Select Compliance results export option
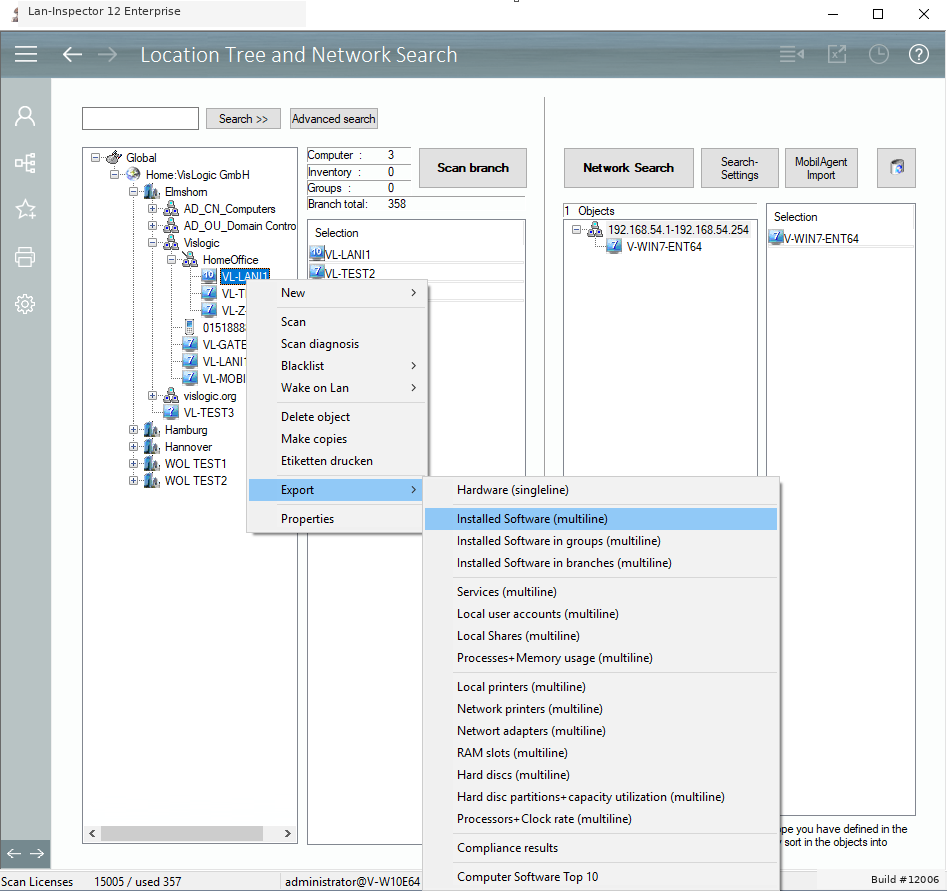 tap(601, 848)
